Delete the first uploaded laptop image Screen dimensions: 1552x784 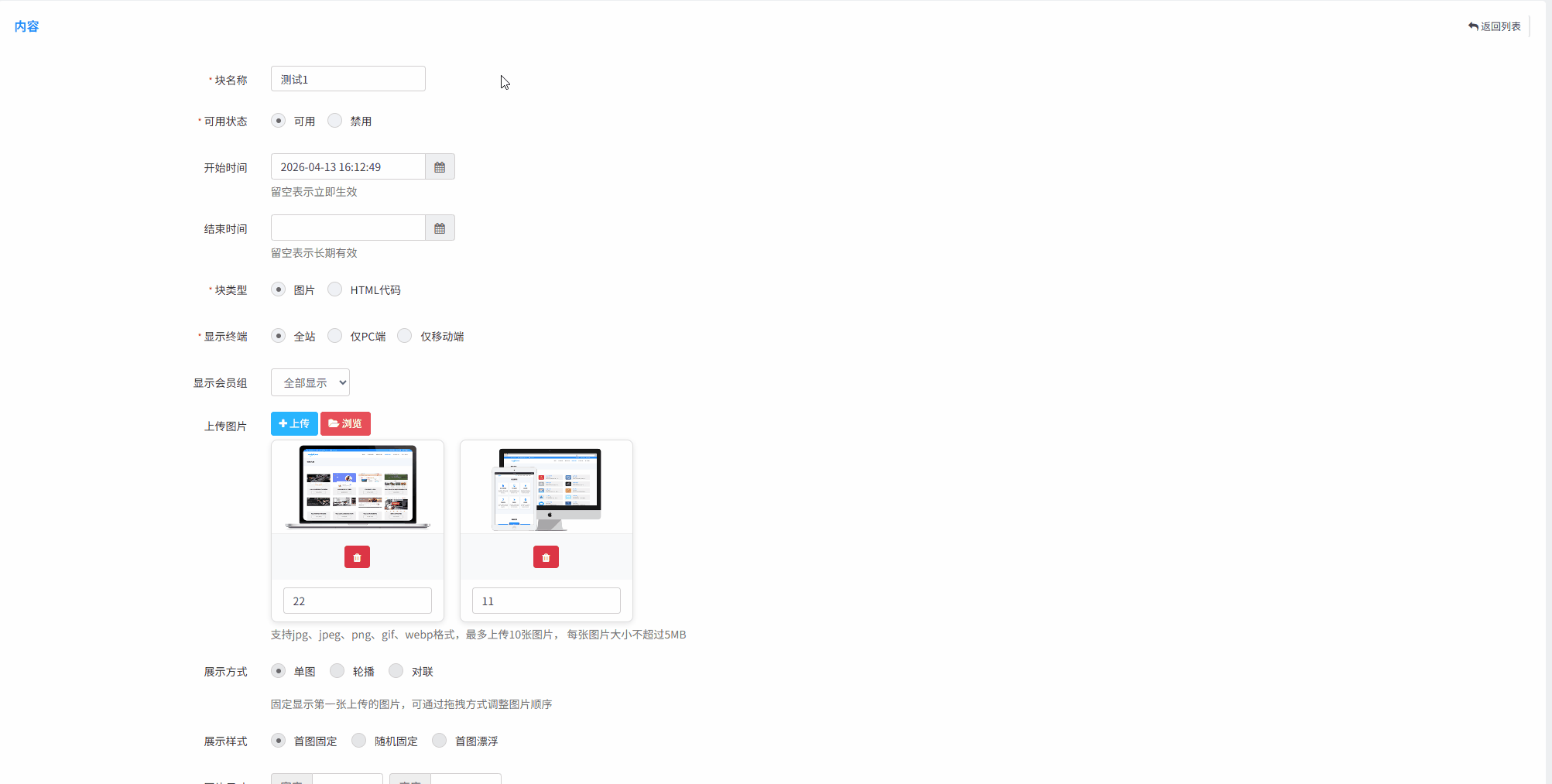pos(357,557)
